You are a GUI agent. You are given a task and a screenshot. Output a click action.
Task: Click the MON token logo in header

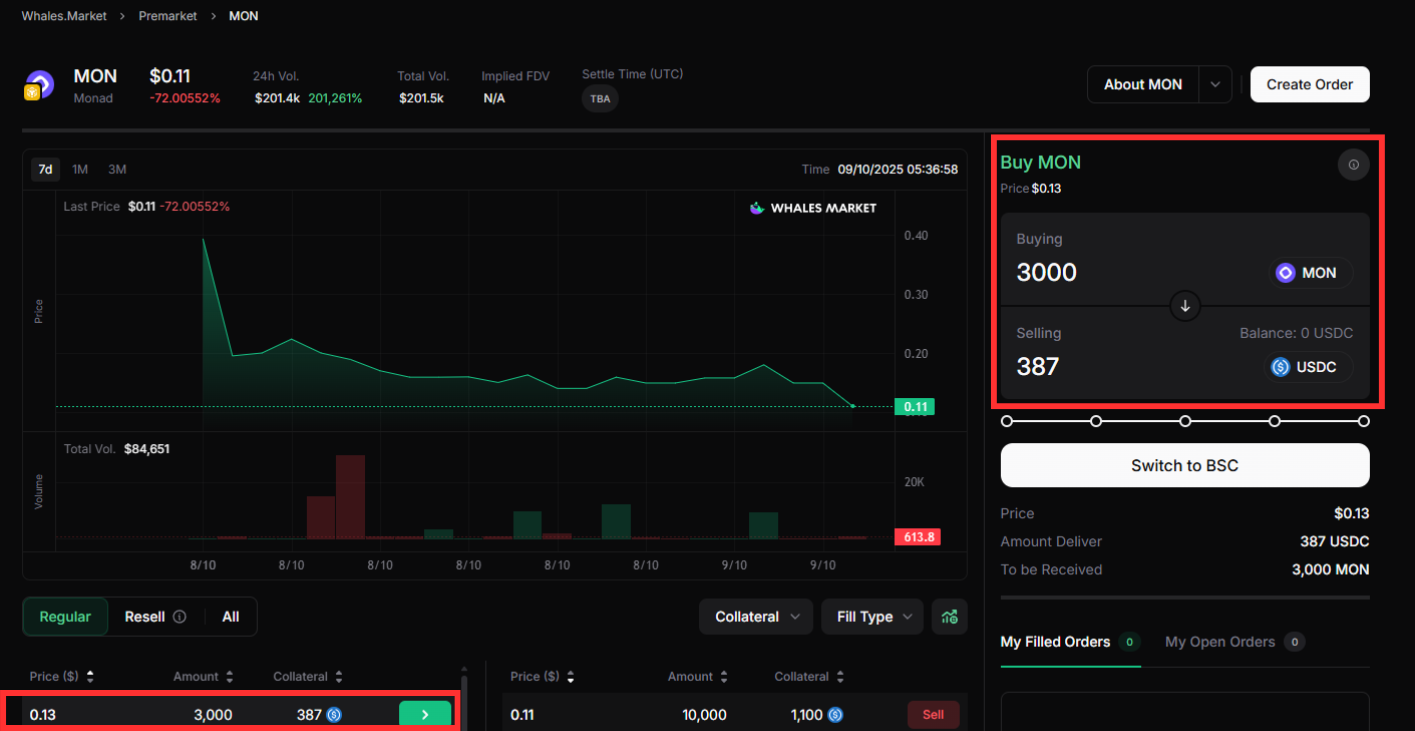(x=39, y=85)
